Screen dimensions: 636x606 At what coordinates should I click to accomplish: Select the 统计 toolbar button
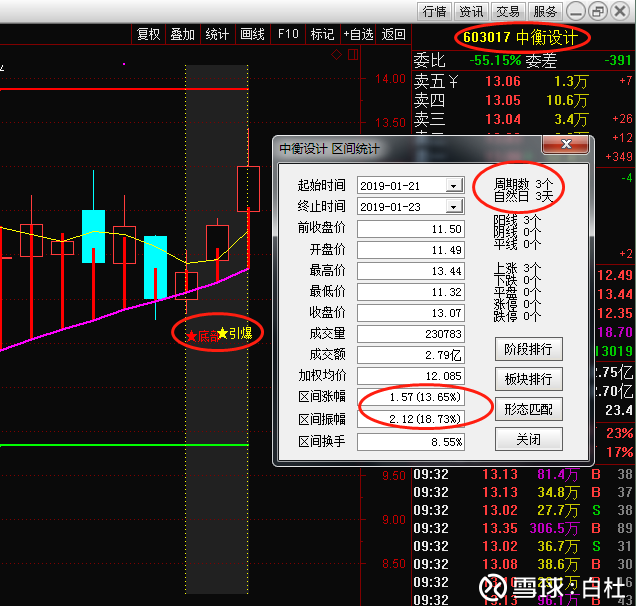click(217, 34)
